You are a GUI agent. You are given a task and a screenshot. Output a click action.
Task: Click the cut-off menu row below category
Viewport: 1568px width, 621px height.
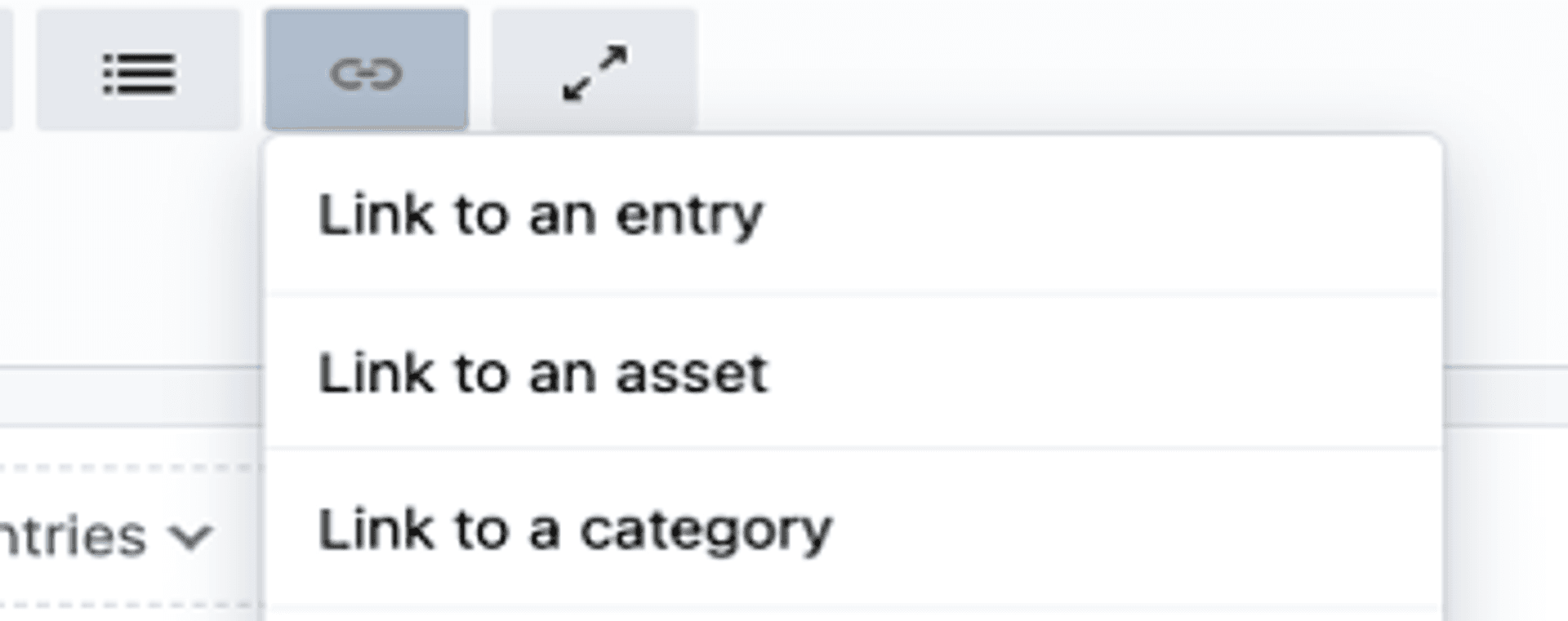point(854,614)
